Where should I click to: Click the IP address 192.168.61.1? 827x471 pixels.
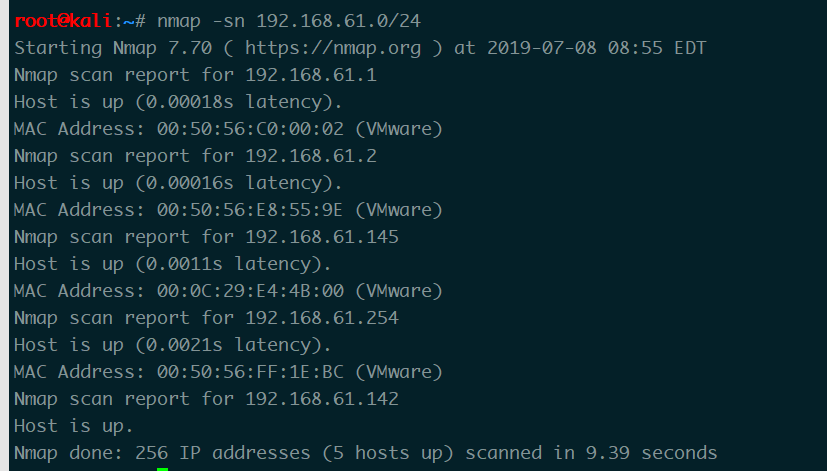pyautogui.click(x=311, y=75)
